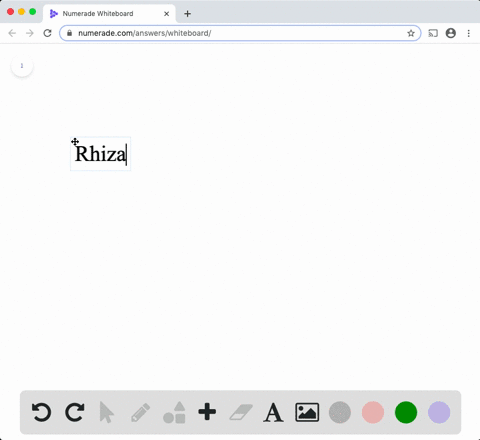Click inside the Rhiza text box
The image size is (480, 440).
tap(100, 154)
